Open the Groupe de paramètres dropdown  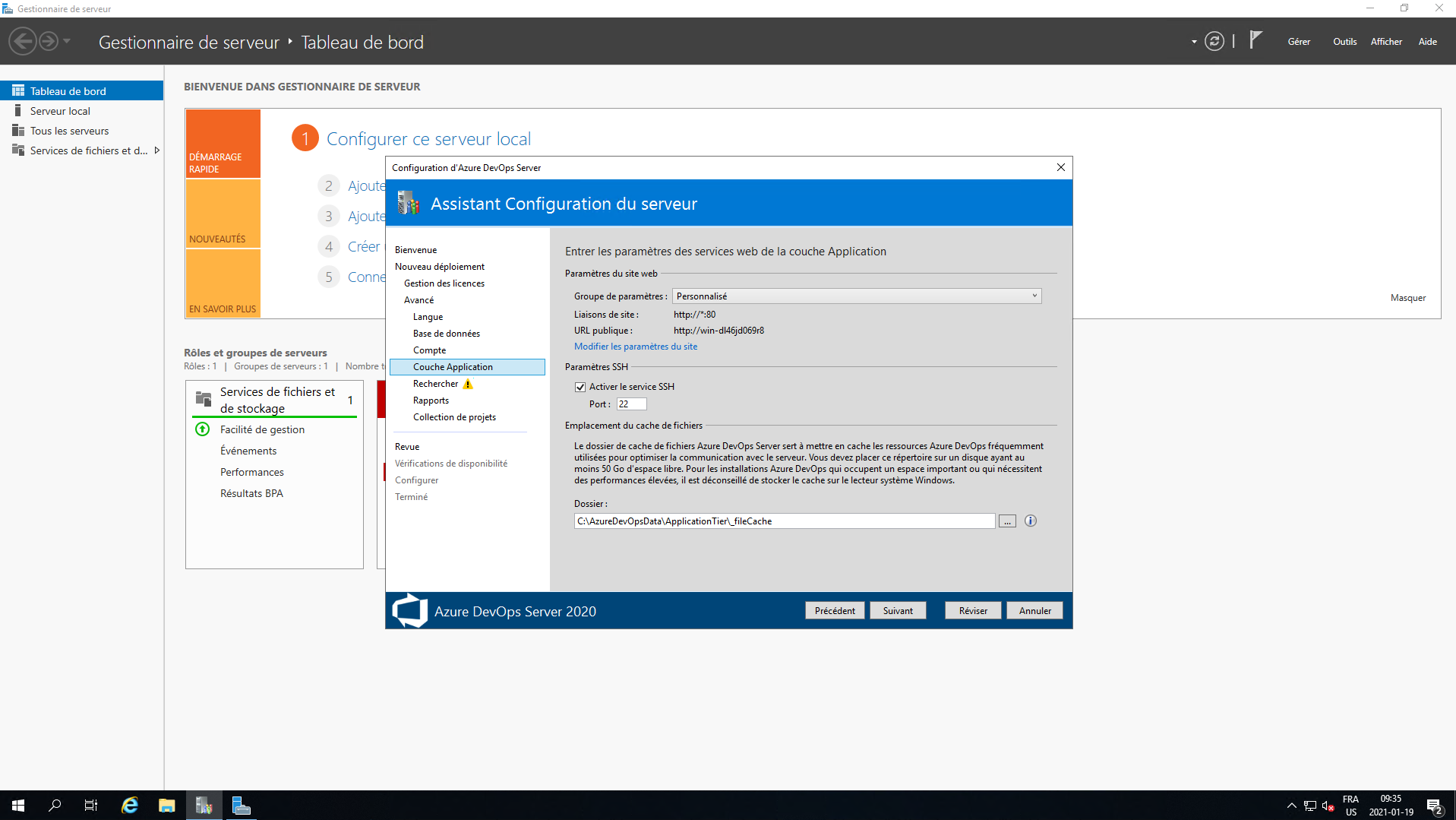[856, 296]
